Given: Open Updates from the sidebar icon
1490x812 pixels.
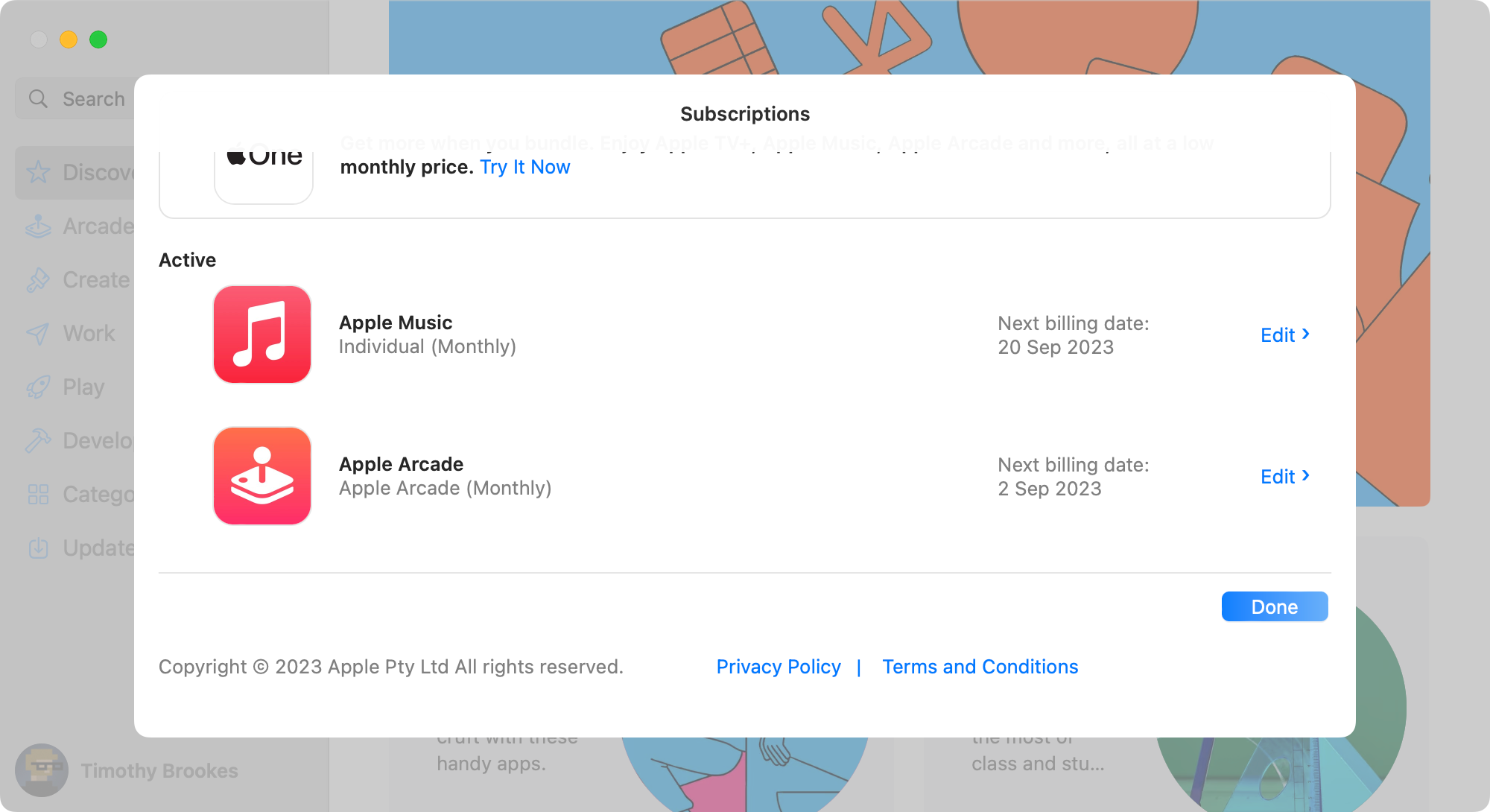Looking at the screenshot, I should [38, 548].
